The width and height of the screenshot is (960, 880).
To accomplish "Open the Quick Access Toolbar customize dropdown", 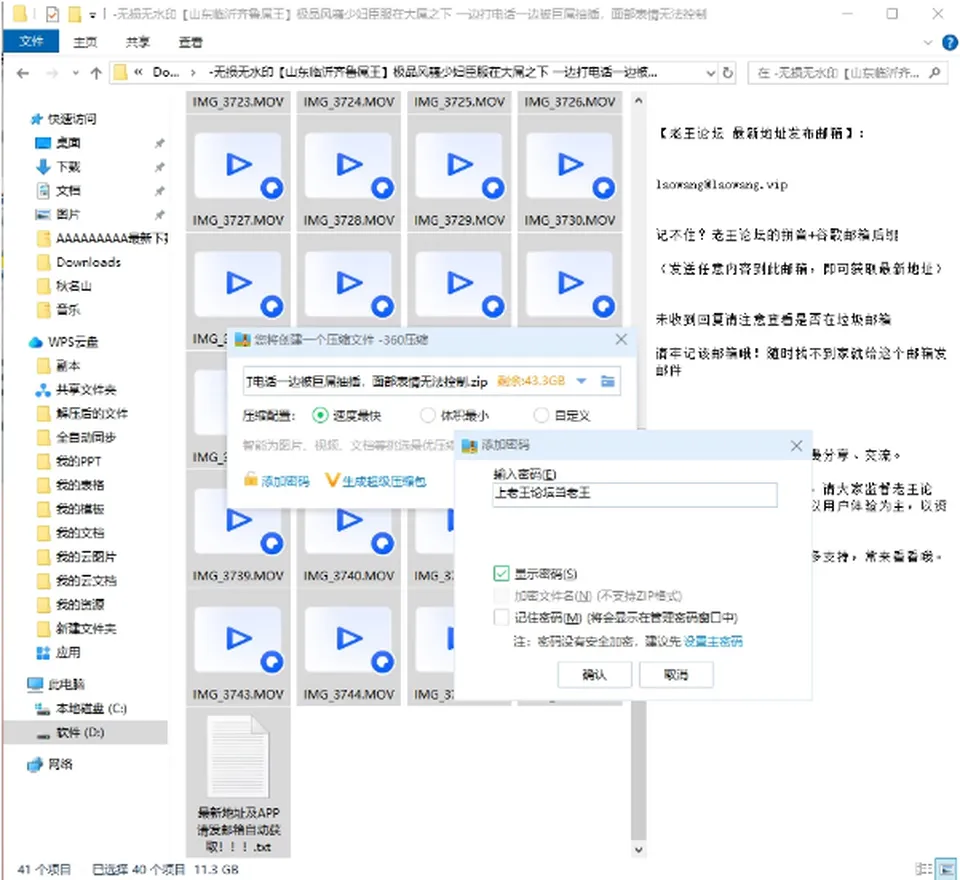I will coord(92,14).
